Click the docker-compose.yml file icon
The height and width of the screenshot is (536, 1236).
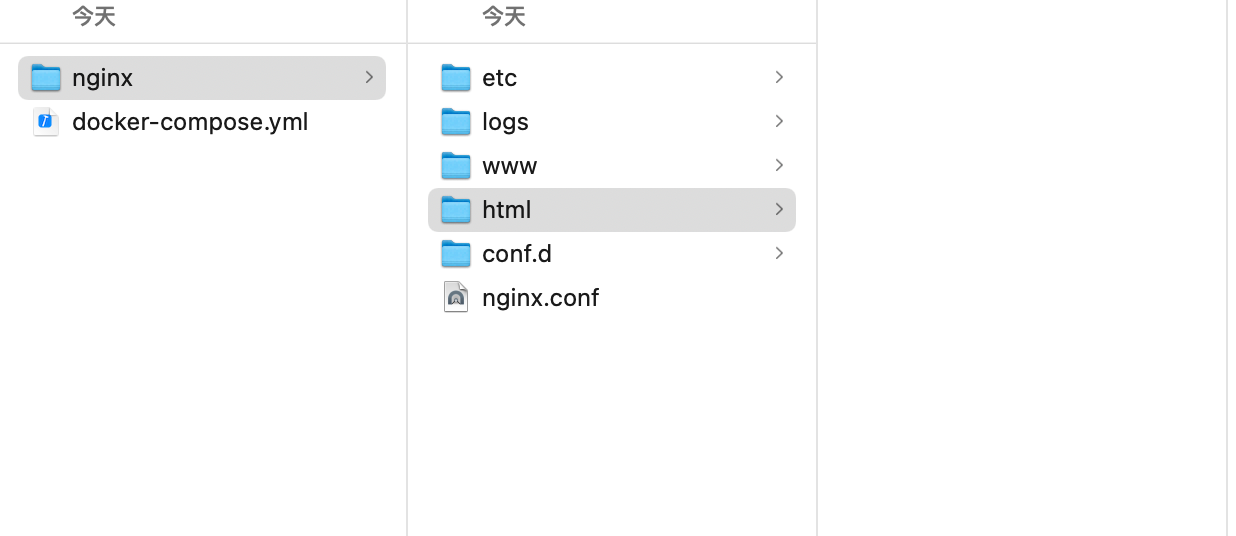(x=46, y=122)
